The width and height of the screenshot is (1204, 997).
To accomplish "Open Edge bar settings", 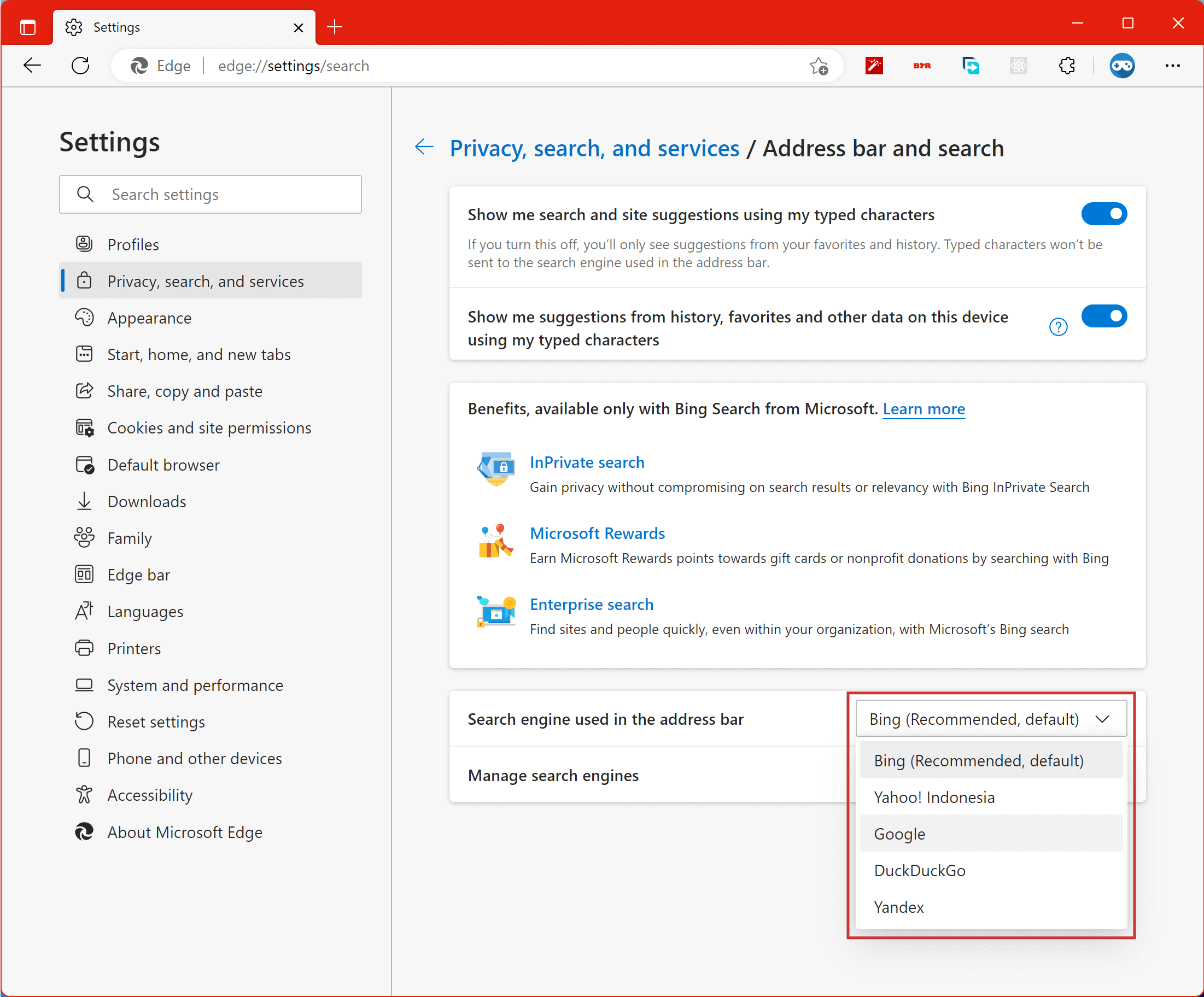I will [x=211, y=574].
